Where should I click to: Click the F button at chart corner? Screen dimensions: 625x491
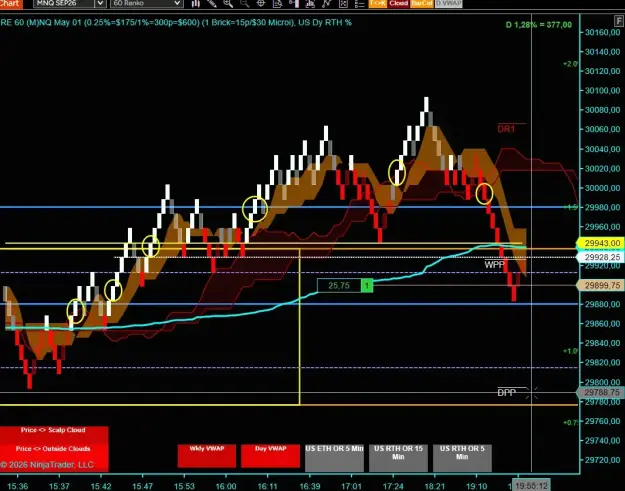(x=619, y=21)
